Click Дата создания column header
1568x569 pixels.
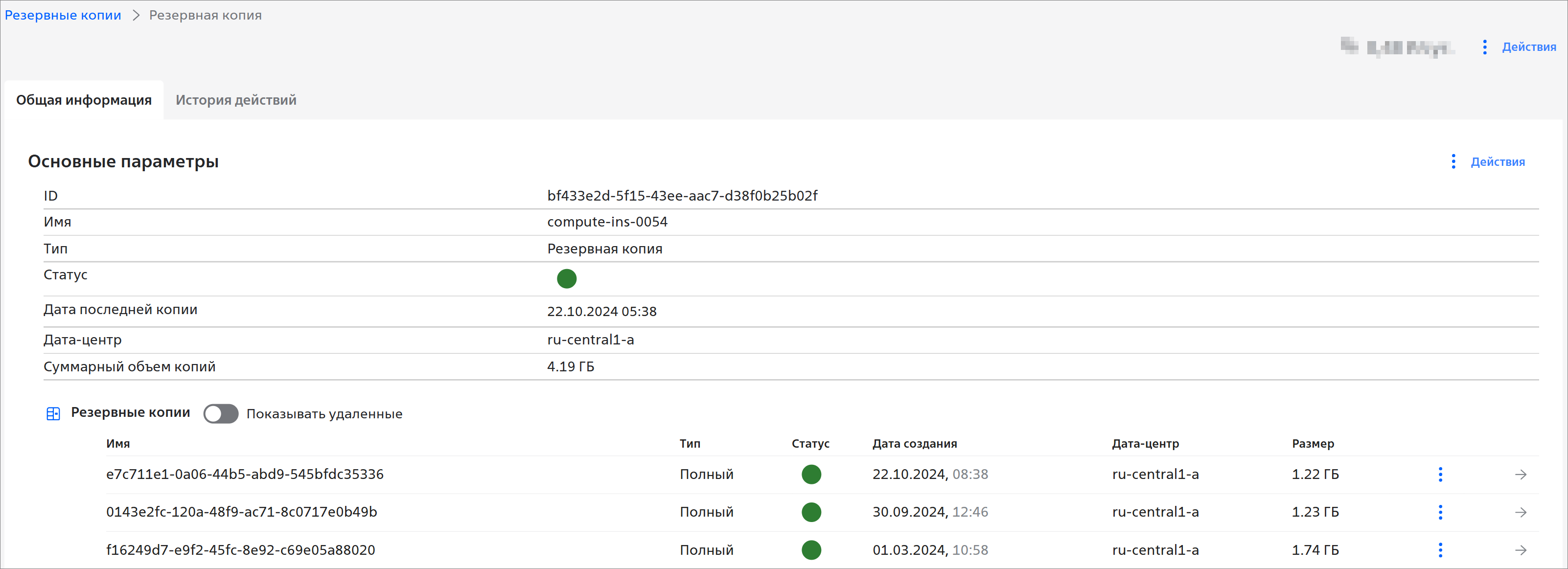[914, 444]
